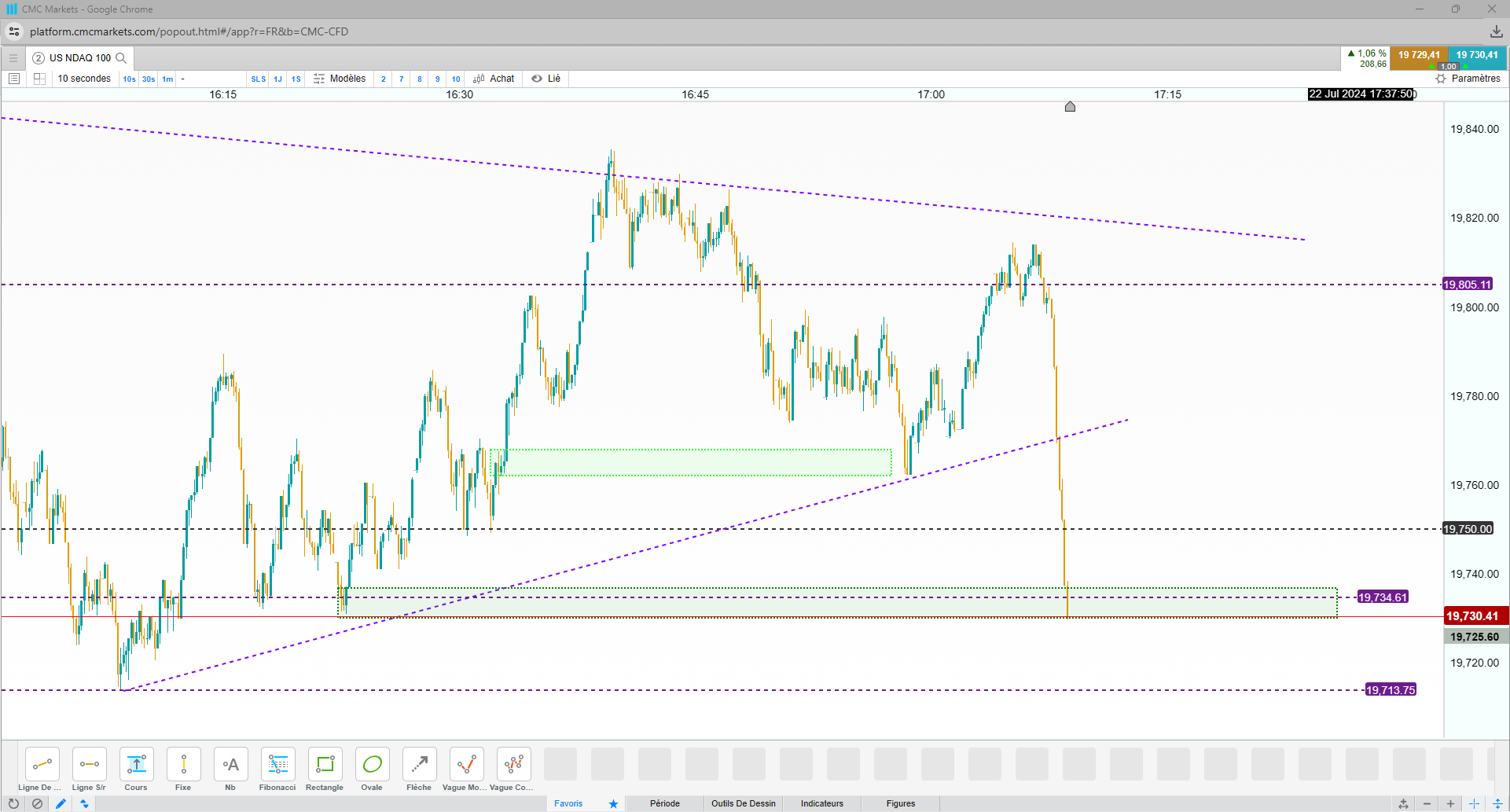Screen dimensions: 1510x812
Task: Open the chart layout grid icon
Action: [x=39, y=79]
